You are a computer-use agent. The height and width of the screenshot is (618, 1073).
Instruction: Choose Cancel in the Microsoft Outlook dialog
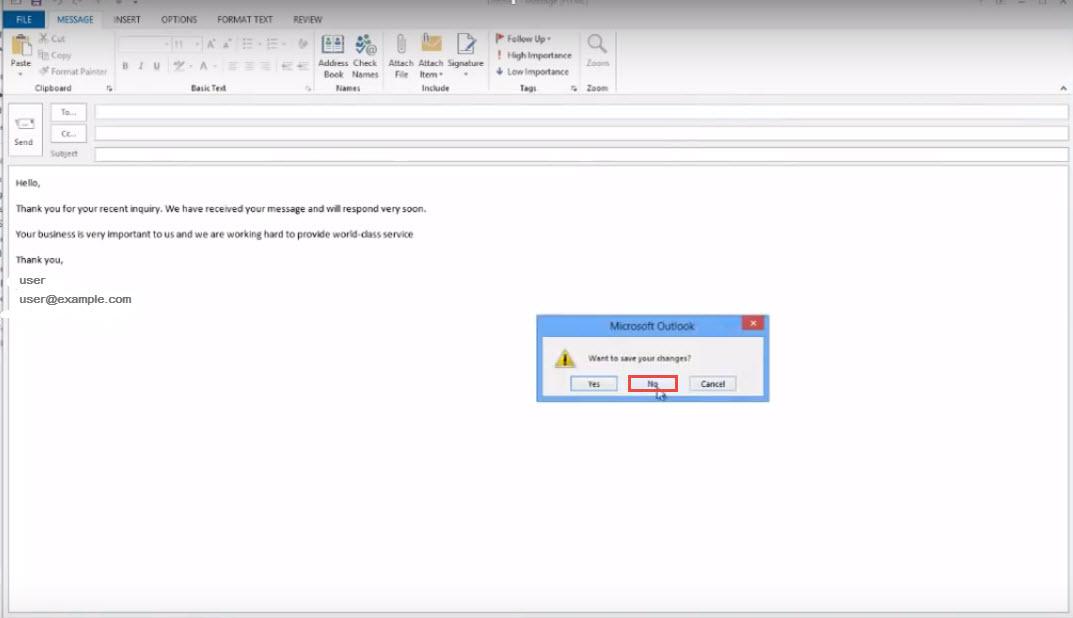tap(713, 384)
